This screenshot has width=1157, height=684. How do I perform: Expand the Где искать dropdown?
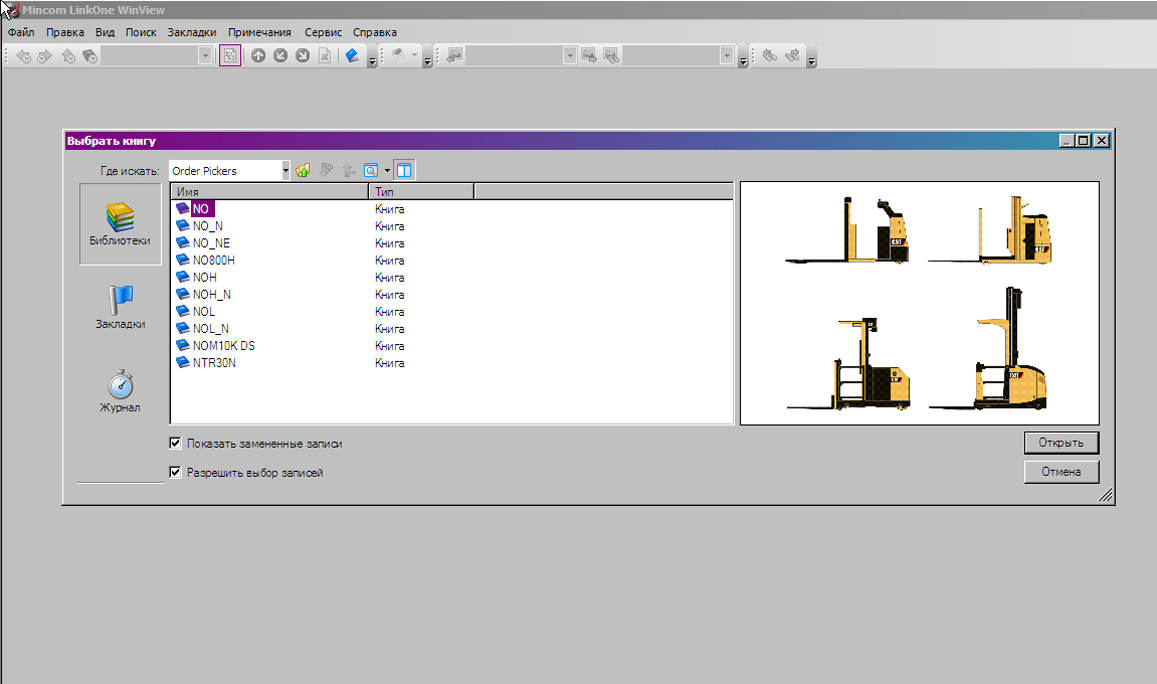click(x=285, y=171)
